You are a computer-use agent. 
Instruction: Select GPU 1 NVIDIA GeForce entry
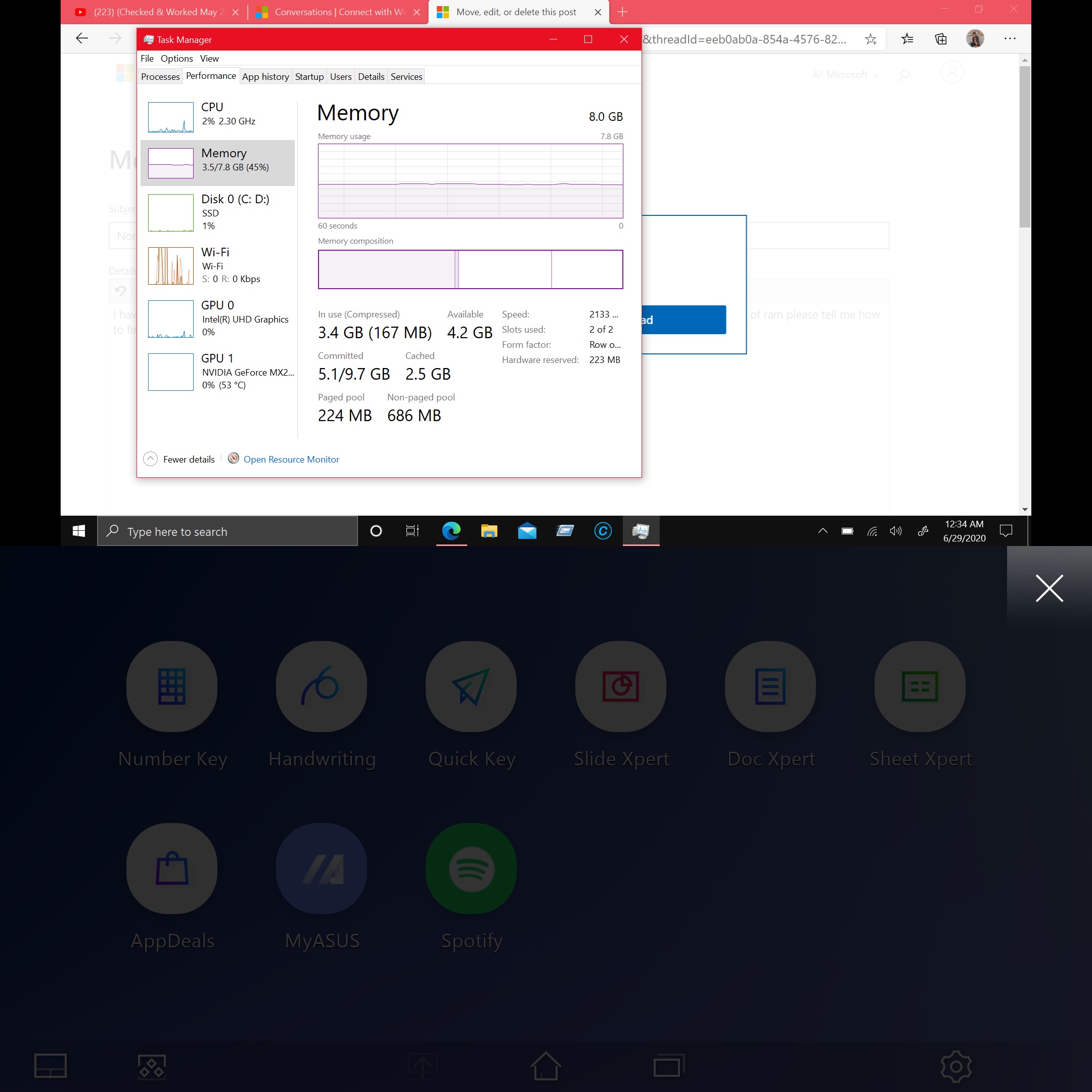click(217, 372)
